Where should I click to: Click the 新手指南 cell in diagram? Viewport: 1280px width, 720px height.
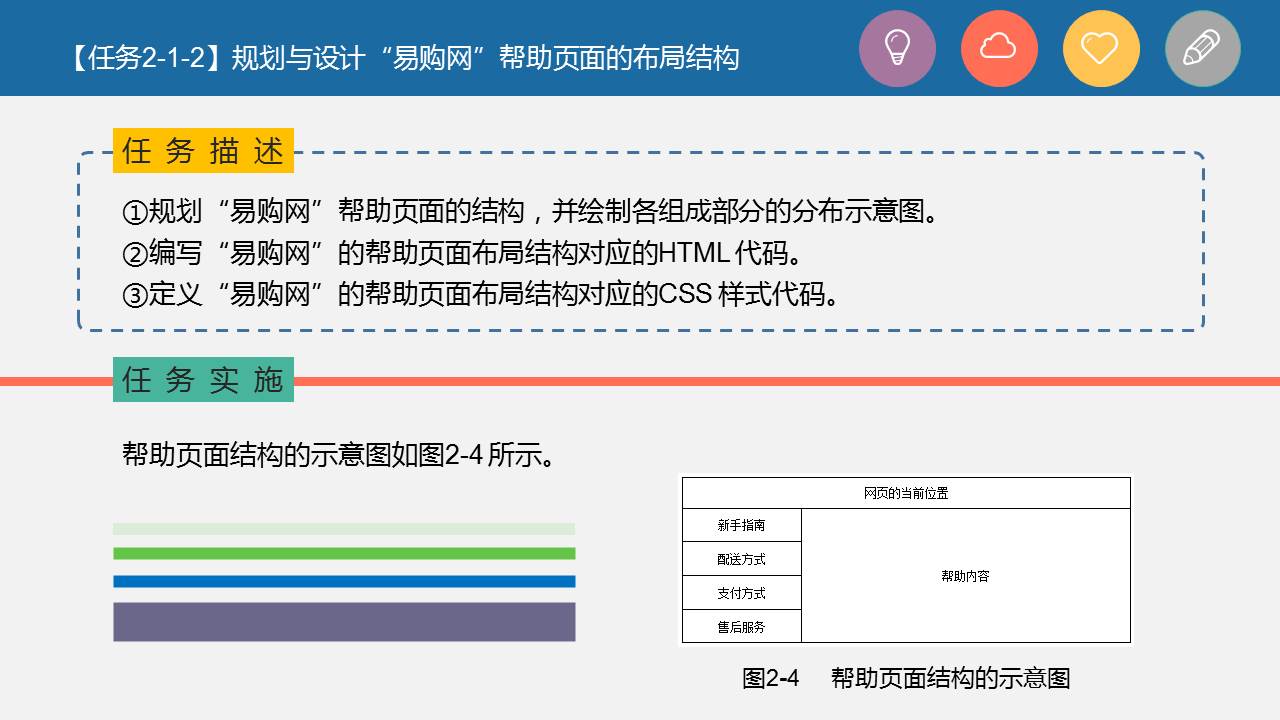[742, 525]
